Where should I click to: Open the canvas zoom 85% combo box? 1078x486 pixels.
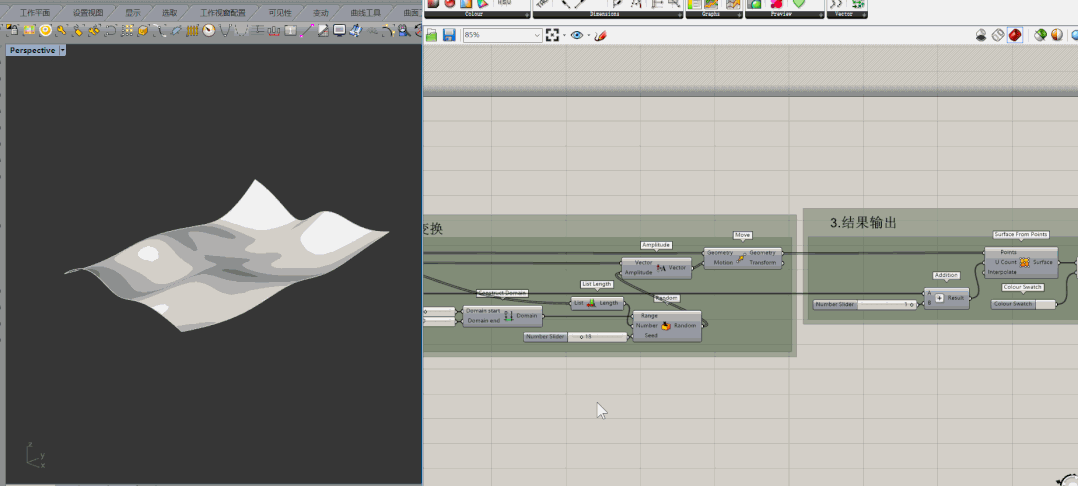click(x=503, y=35)
